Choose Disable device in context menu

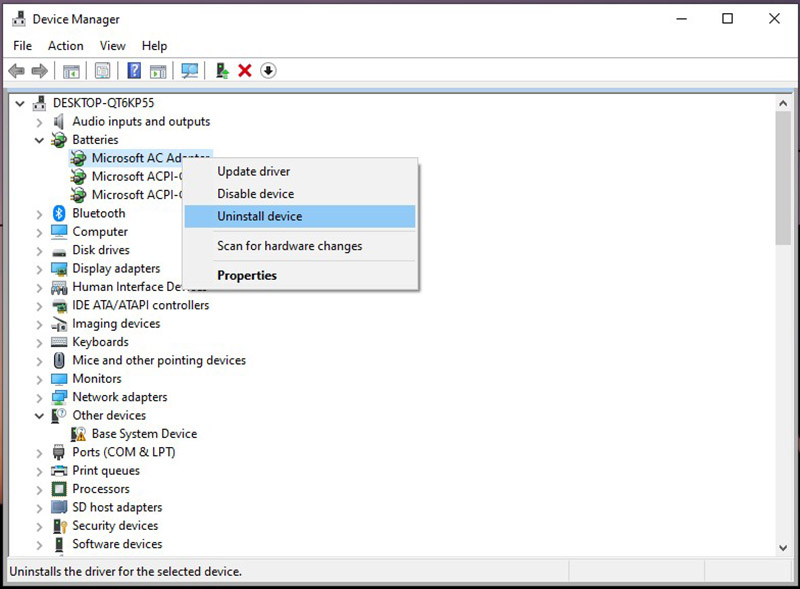(x=300, y=194)
